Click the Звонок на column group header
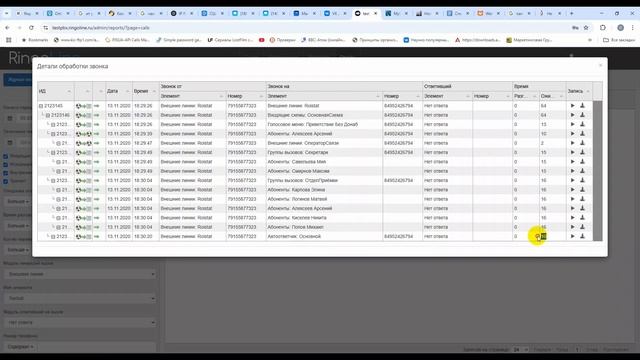This screenshot has width=640, height=360. point(344,87)
